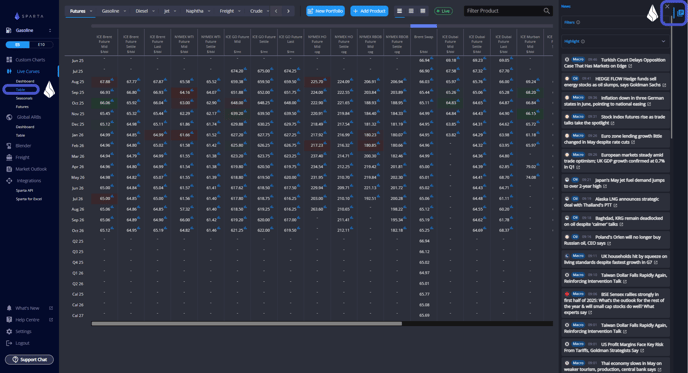Open Sparta API link
This screenshot has width=688, height=373.
25,190
